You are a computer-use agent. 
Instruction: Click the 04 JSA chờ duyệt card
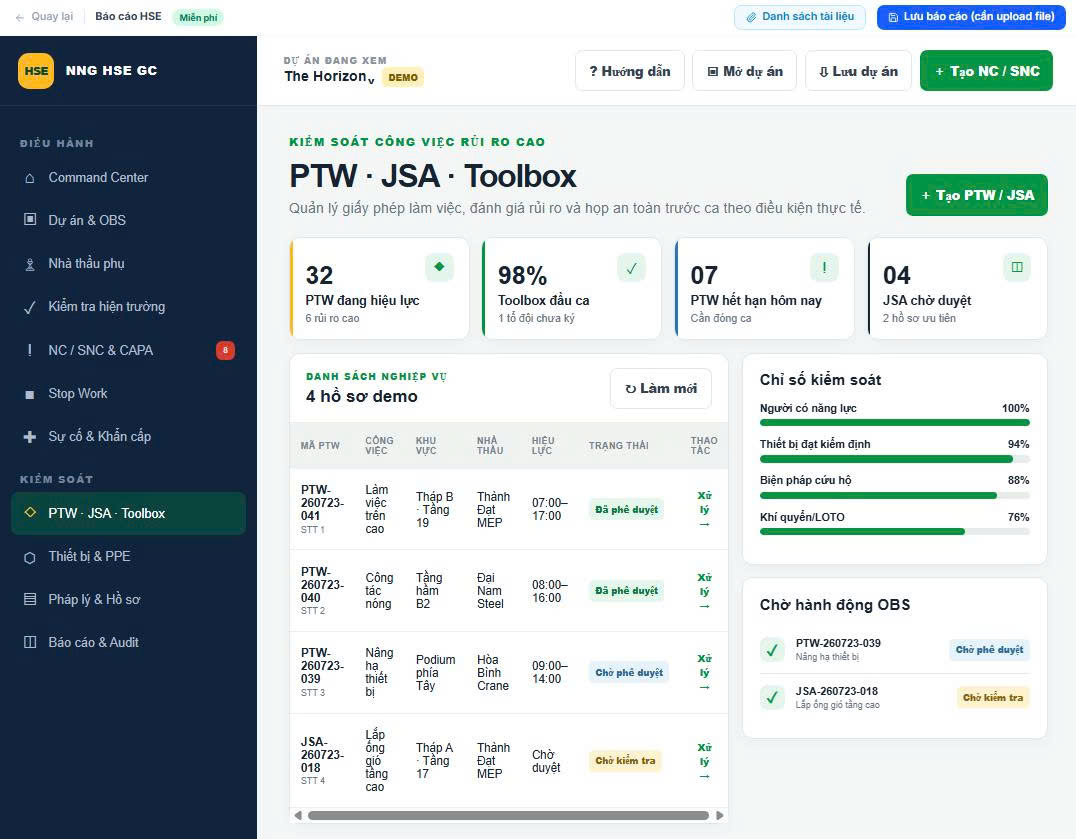coord(957,288)
